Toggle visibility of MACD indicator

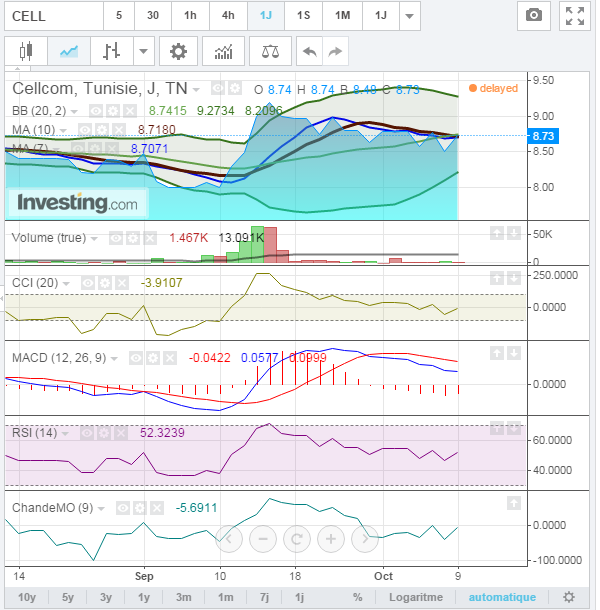(137, 357)
